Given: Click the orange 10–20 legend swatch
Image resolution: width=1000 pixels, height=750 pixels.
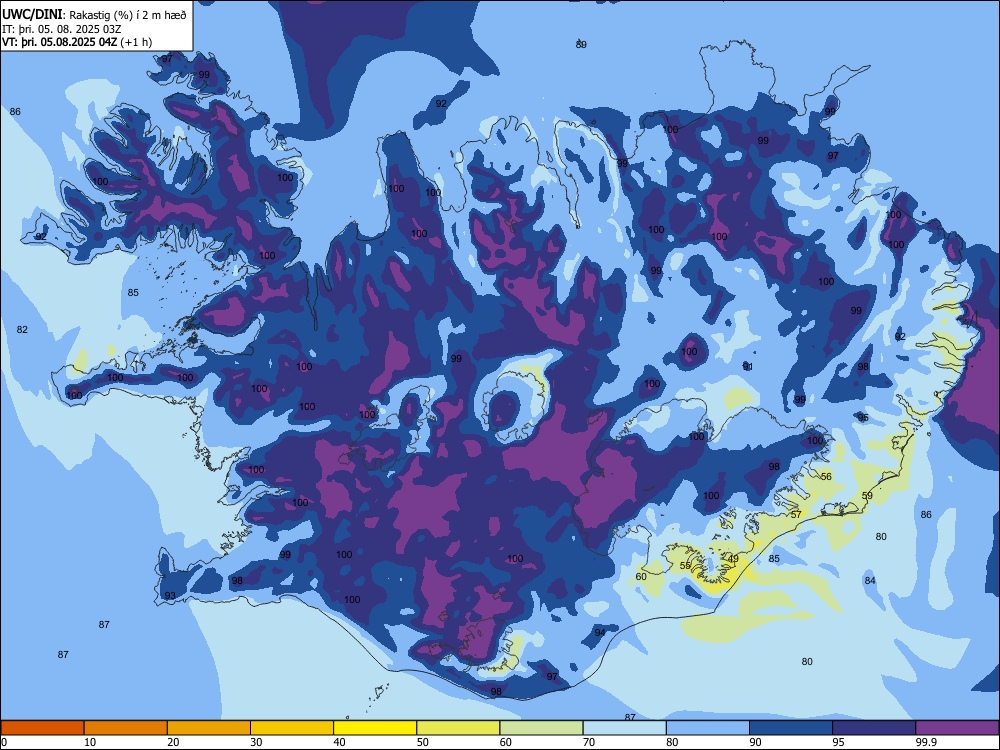Looking at the screenshot, I should click(126, 728).
